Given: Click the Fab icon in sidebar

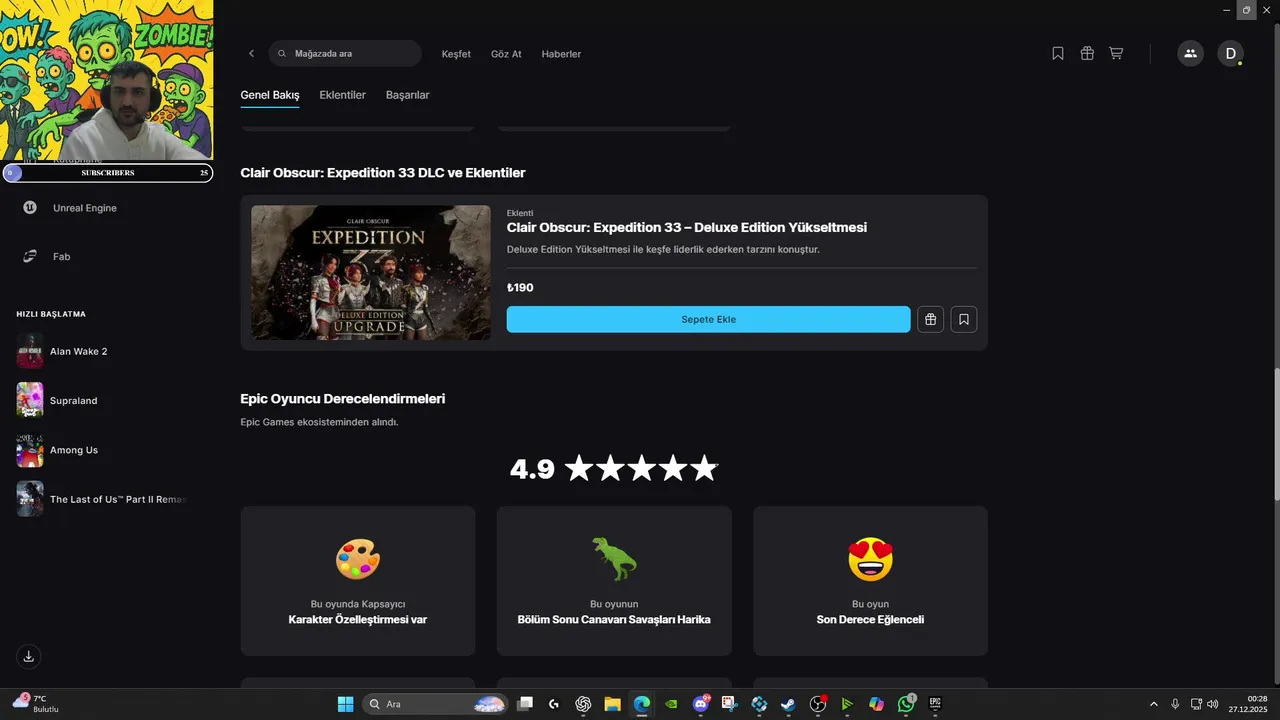Looking at the screenshot, I should [x=30, y=256].
